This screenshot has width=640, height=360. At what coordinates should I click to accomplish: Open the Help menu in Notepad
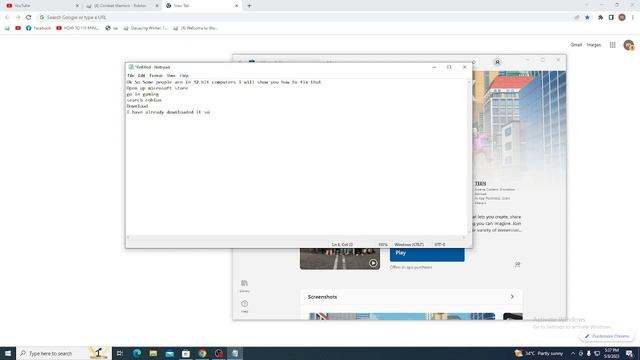tap(184, 76)
